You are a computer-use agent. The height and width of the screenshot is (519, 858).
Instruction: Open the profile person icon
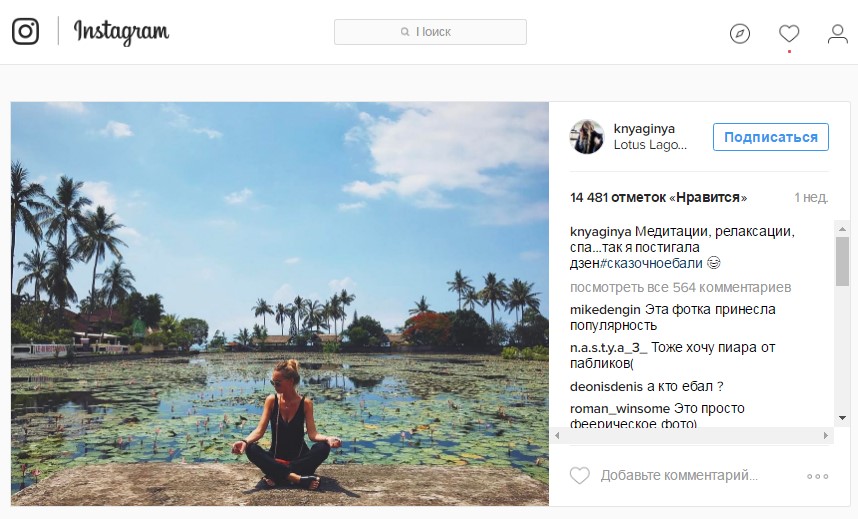(837, 33)
